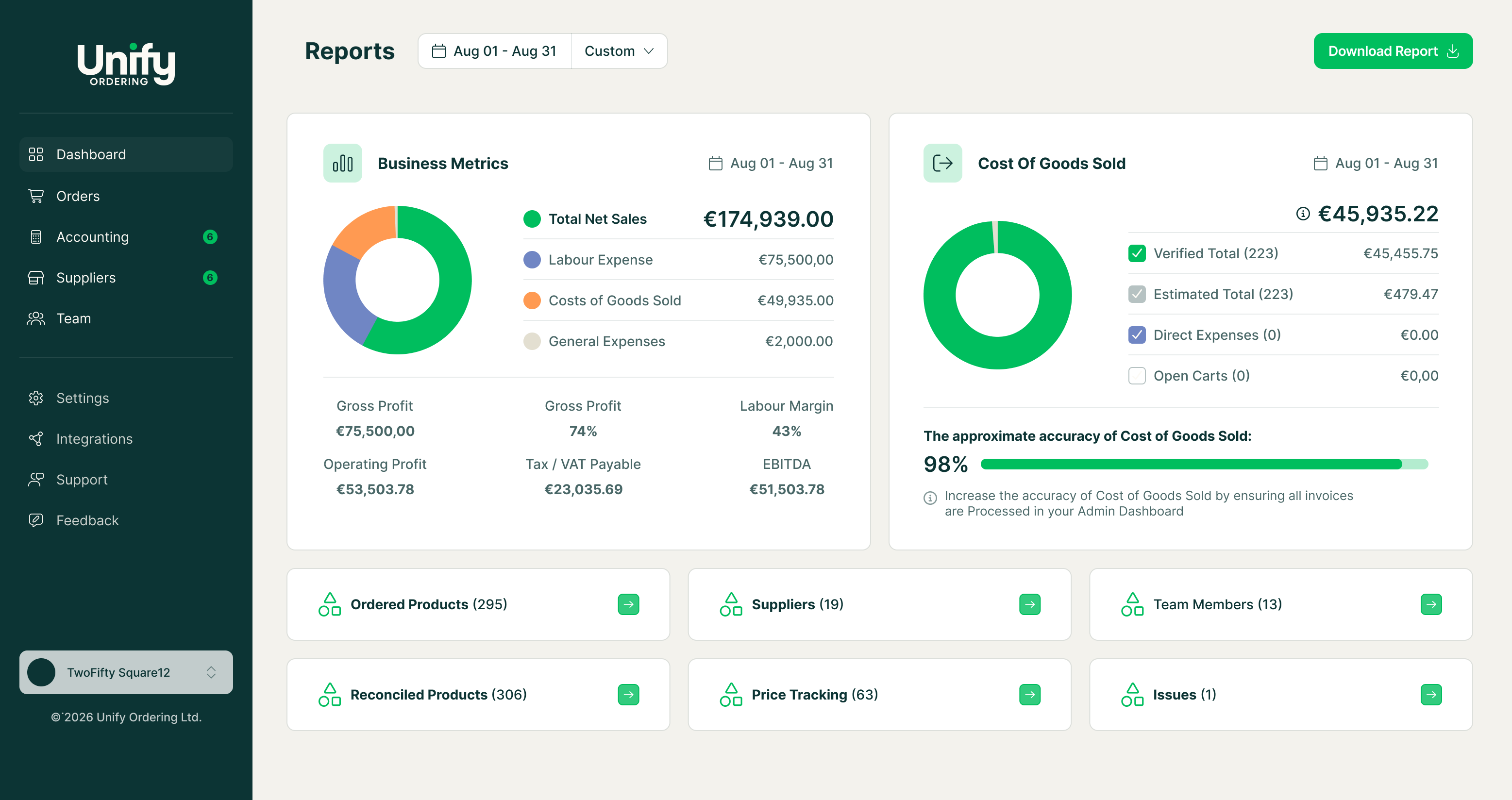Open the Custom range dropdown
This screenshot has width=1512, height=800.
click(619, 51)
